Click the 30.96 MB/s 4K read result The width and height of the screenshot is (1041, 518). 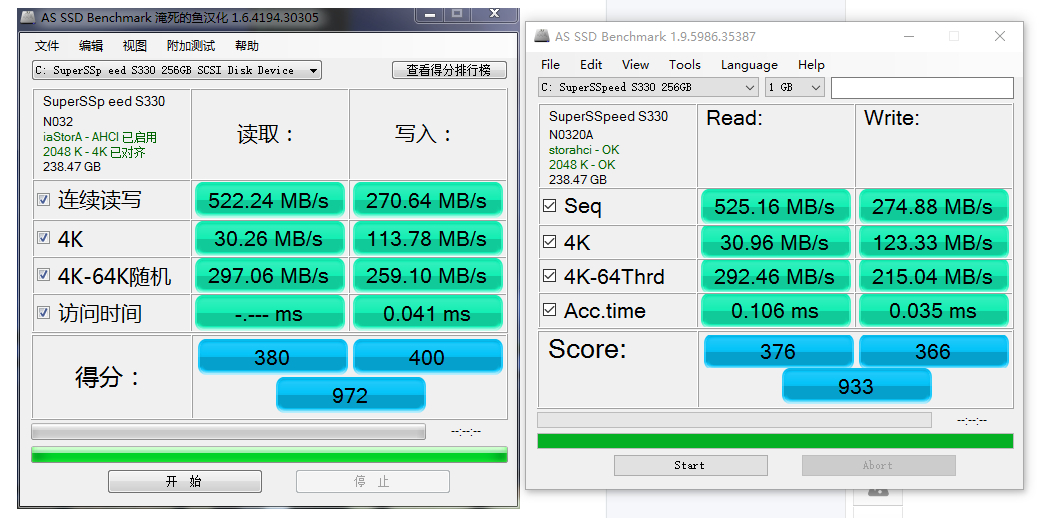tap(775, 242)
